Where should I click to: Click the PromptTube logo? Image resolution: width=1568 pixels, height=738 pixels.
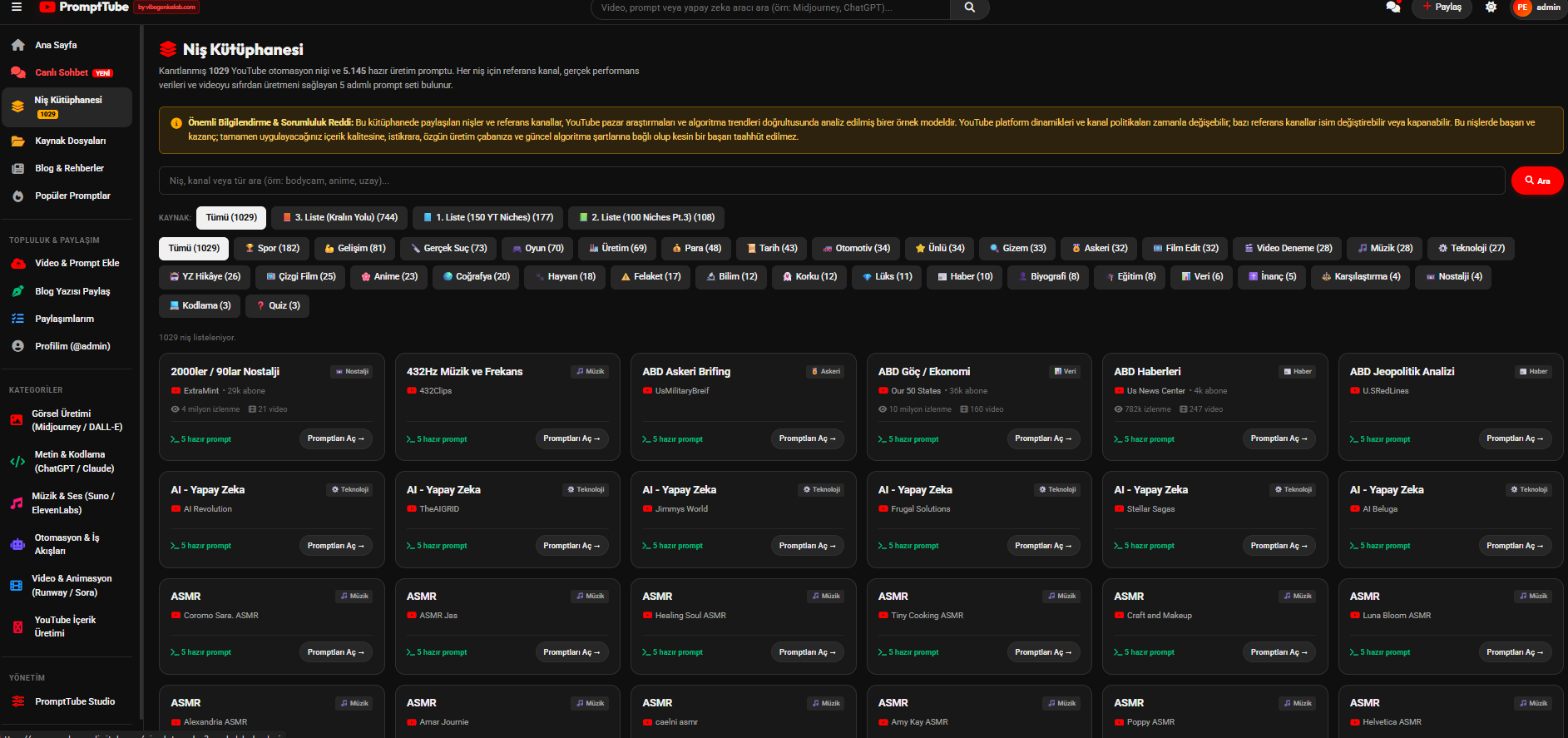click(x=84, y=7)
